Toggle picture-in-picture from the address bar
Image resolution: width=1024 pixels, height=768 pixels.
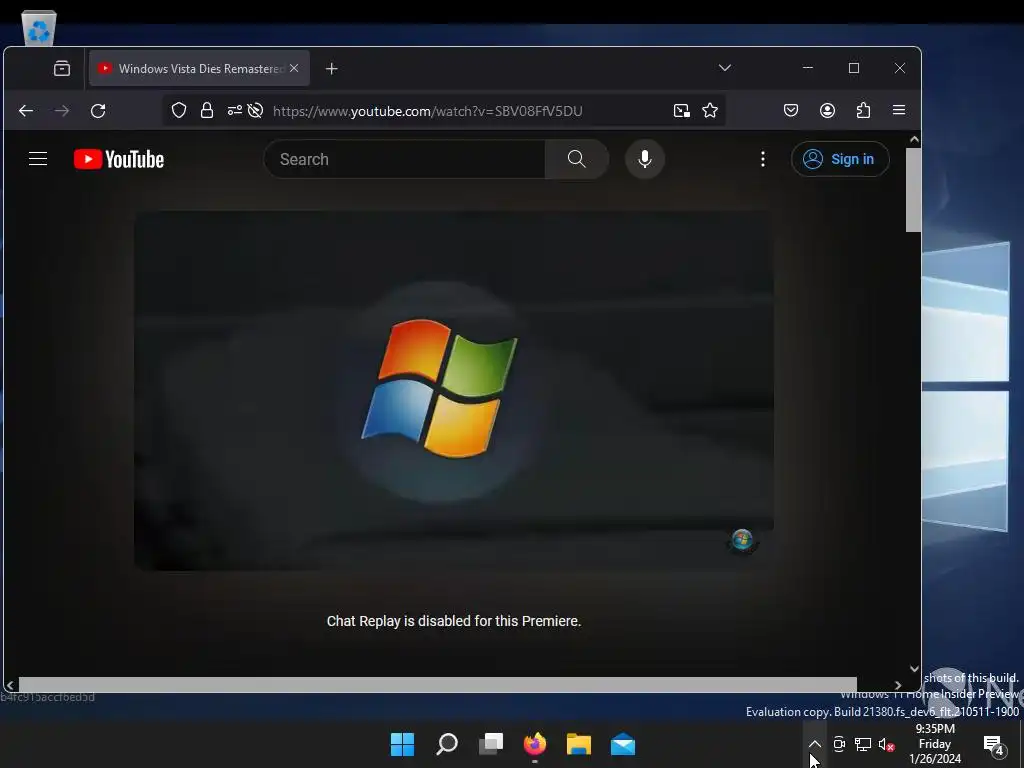pyautogui.click(x=681, y=110)
